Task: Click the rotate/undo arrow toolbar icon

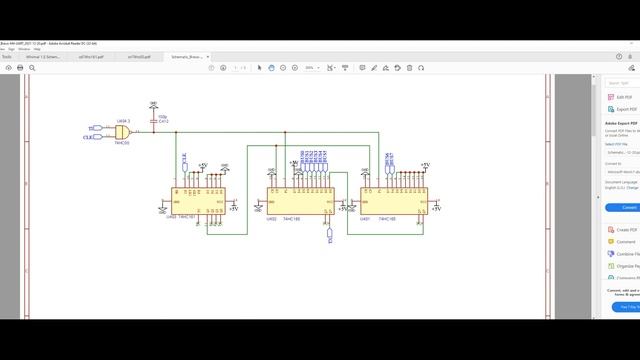Action: point(398,68)
